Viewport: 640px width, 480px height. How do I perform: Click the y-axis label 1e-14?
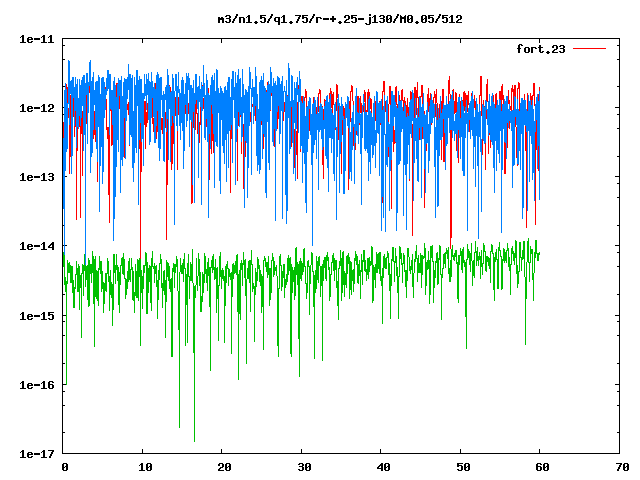[x=37, y=246]
